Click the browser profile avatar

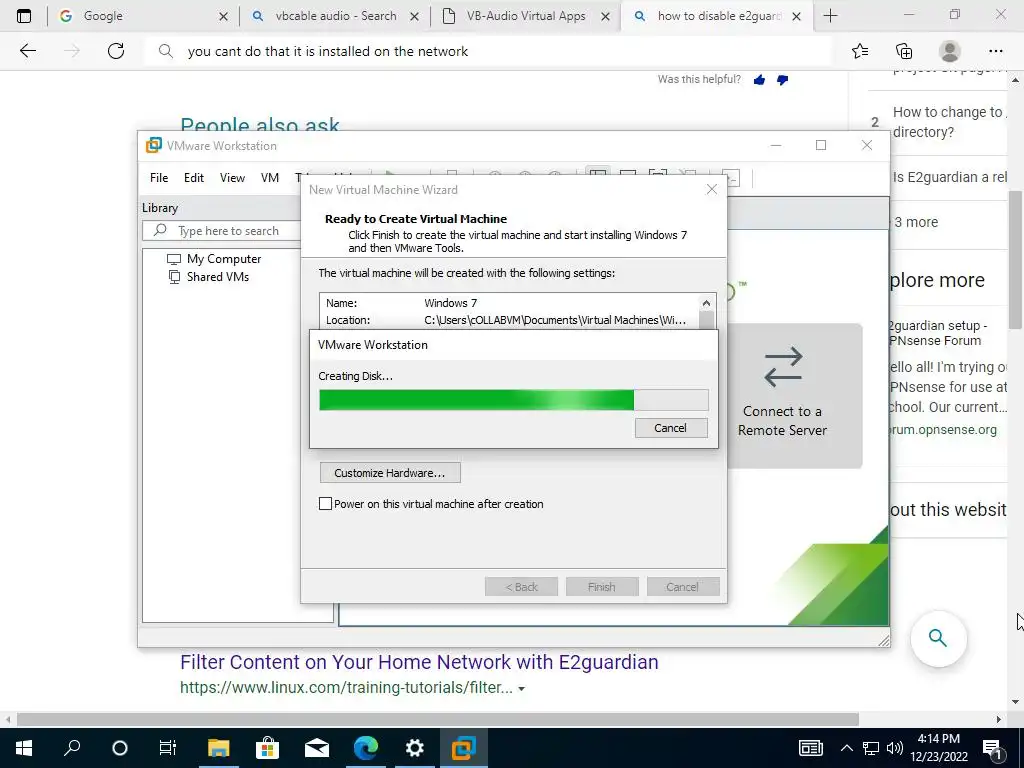pos(950,51)
